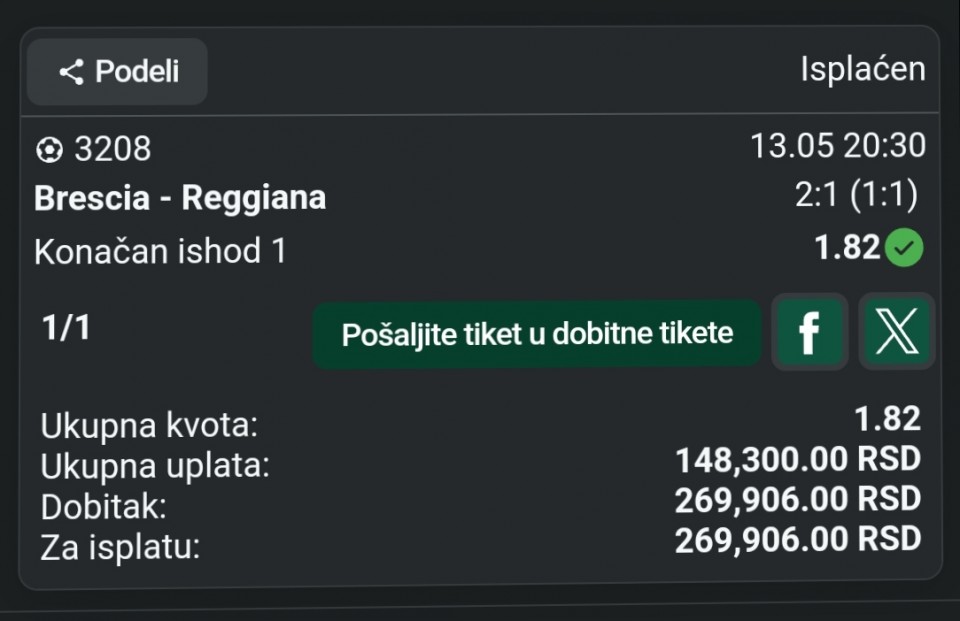Send ticket to winning tickets (Pošaljite tiket)
The image size is (960, 621).
pos(537,334)
